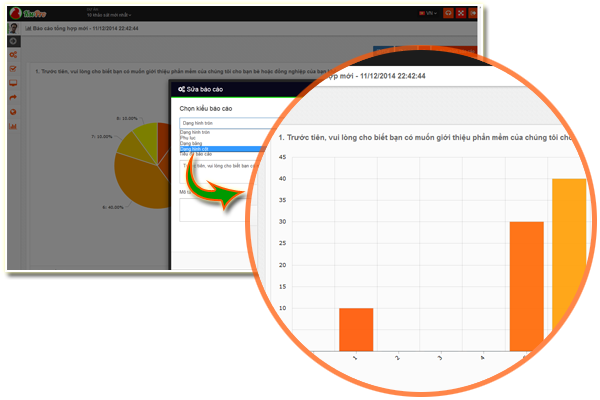Click the user avatar photo

[13, 28]
